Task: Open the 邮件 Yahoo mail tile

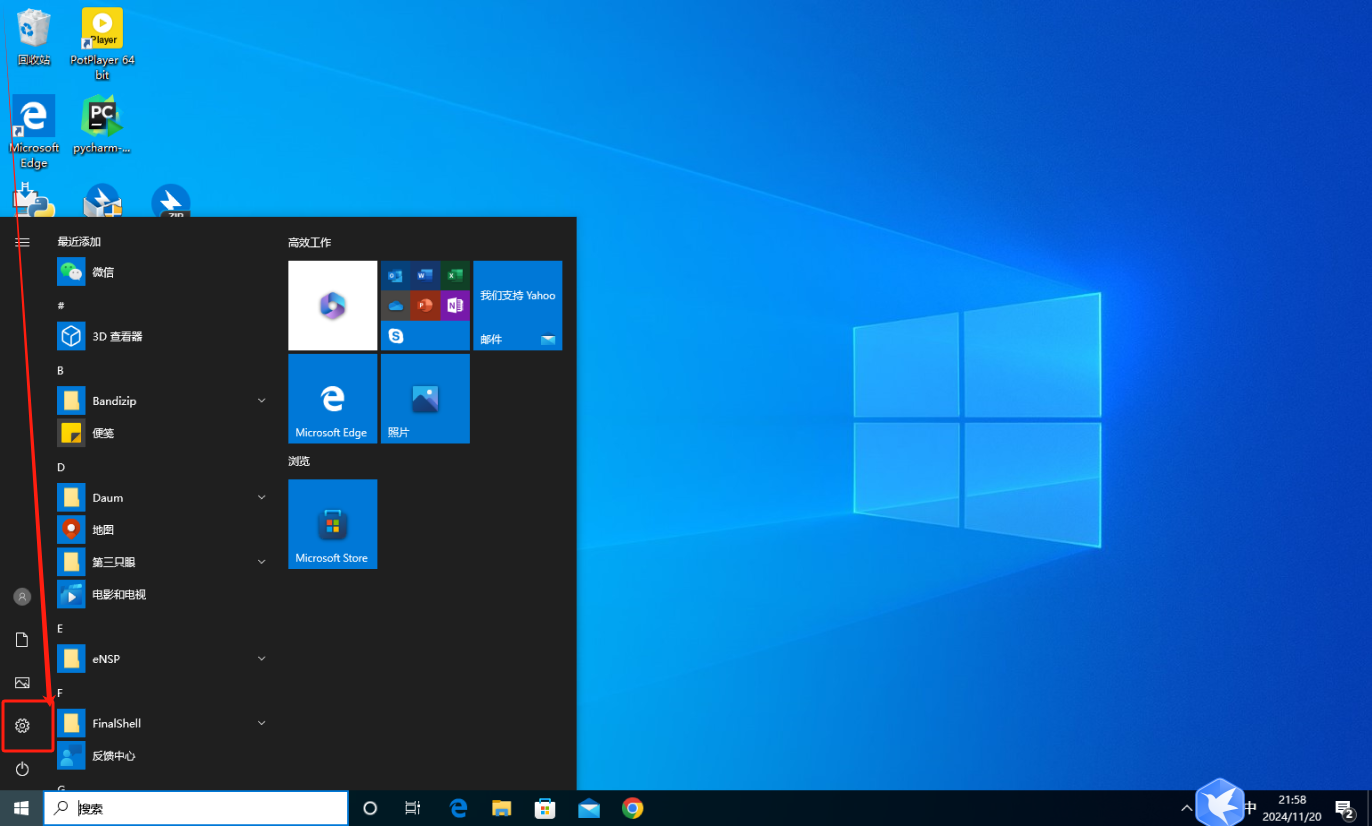Action: click(x=518, y=305)
